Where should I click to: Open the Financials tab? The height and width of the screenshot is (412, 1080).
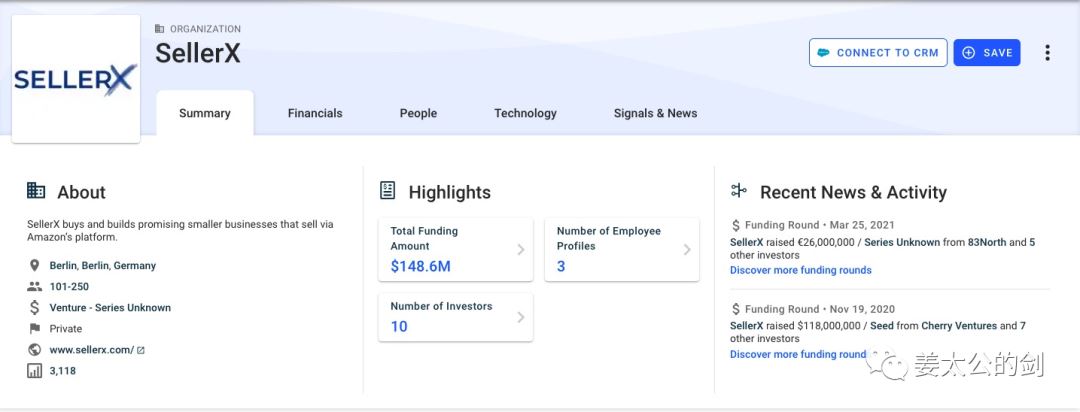[315, 114]
